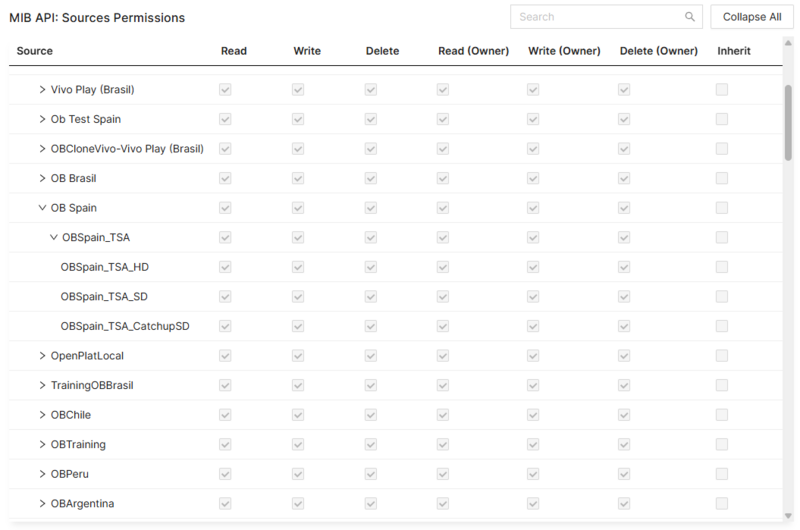Select the OBSpain_TSA_CatchupSD tree item

[x=125, y=326]
